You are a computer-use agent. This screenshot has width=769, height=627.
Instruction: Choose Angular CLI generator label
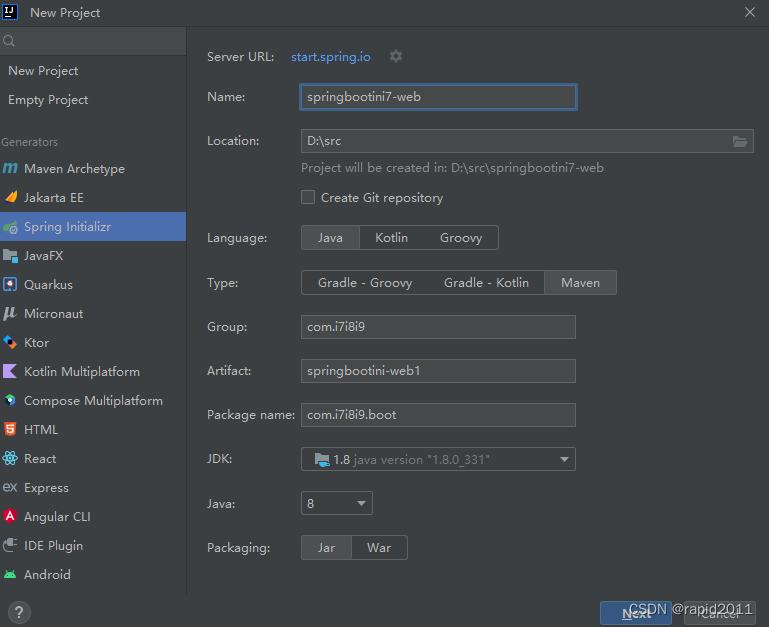[x=57, y=517]
